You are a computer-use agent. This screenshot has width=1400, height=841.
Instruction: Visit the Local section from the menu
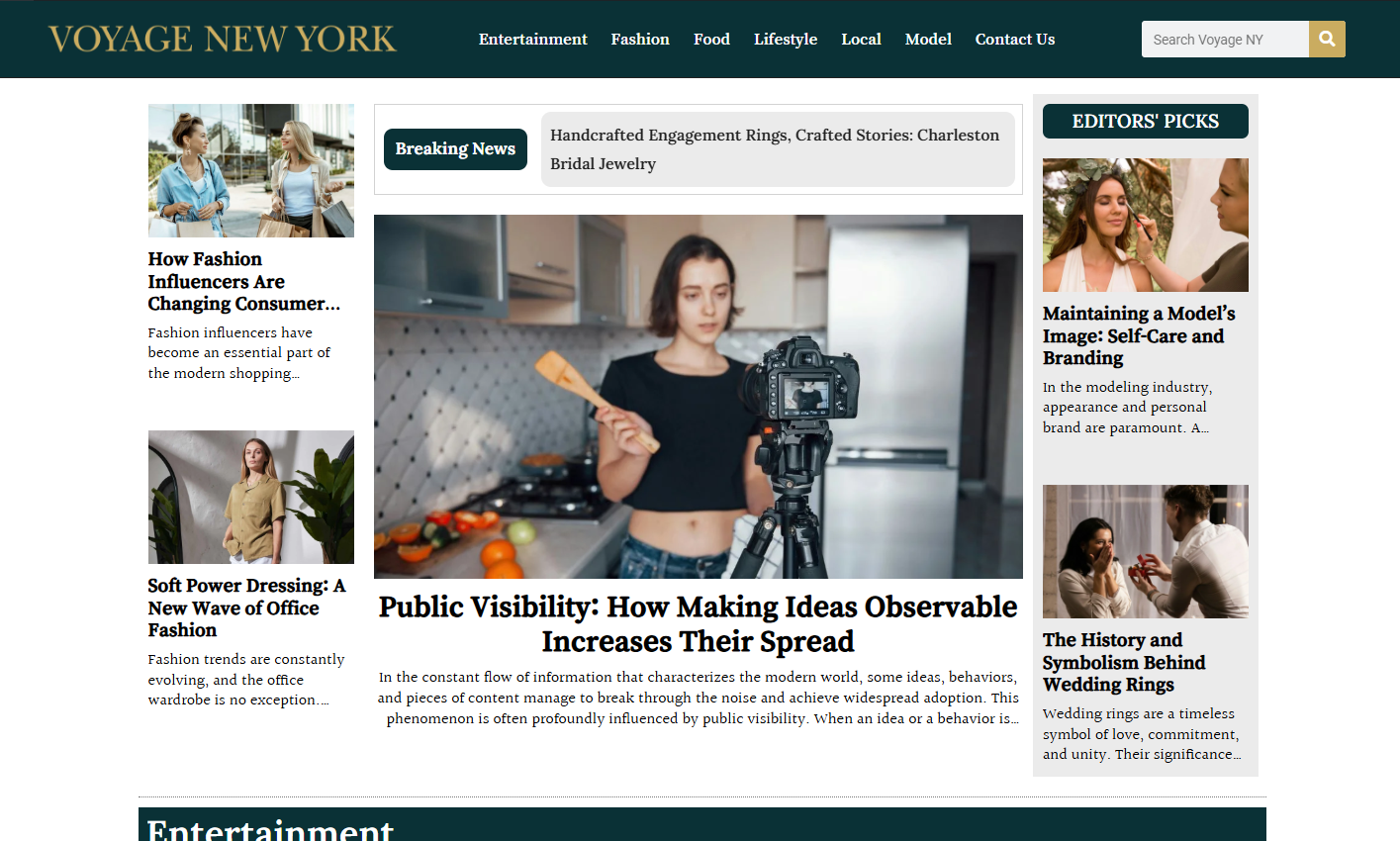[861, 40]
